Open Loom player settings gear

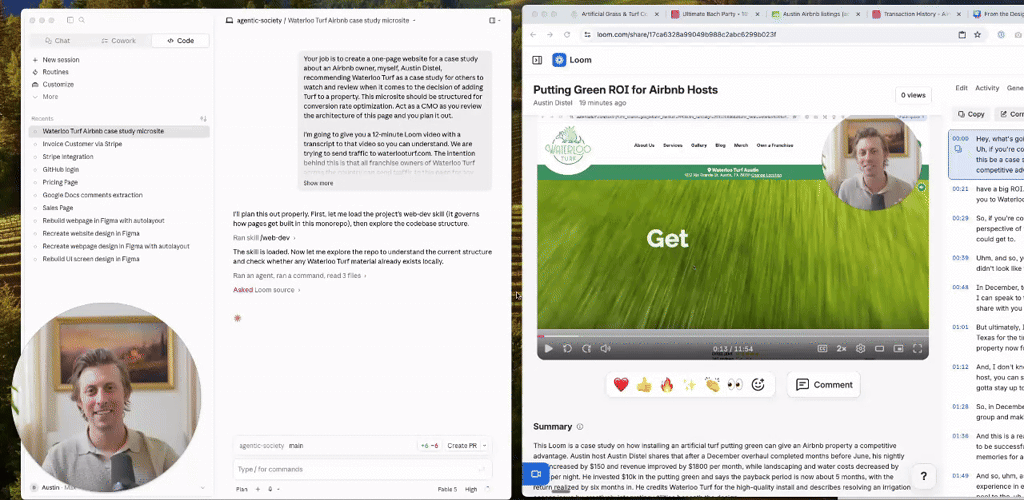861,349
